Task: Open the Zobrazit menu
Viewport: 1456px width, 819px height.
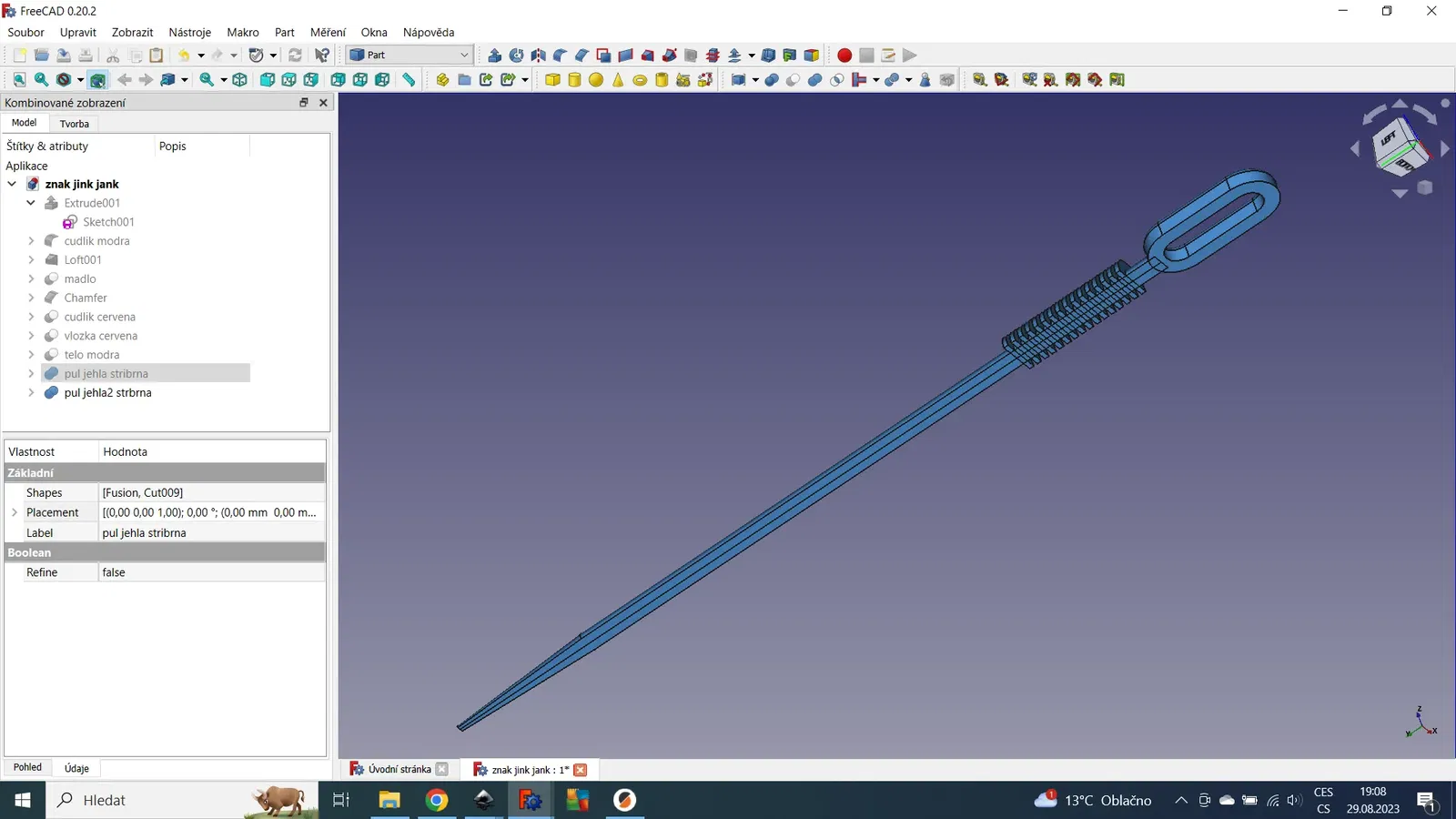Action: pos(132,32)
